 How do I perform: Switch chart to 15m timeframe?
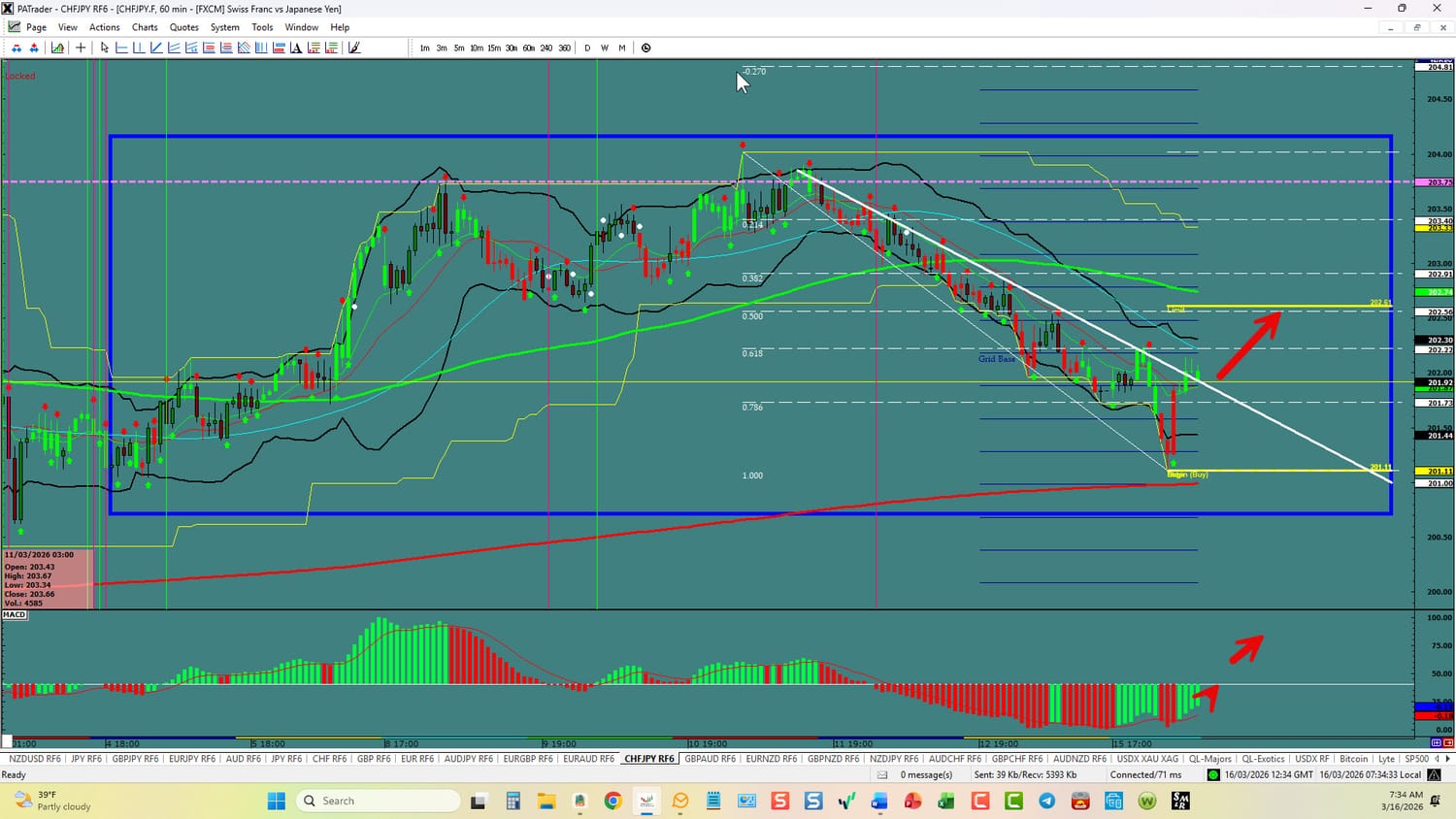point(494,48)
